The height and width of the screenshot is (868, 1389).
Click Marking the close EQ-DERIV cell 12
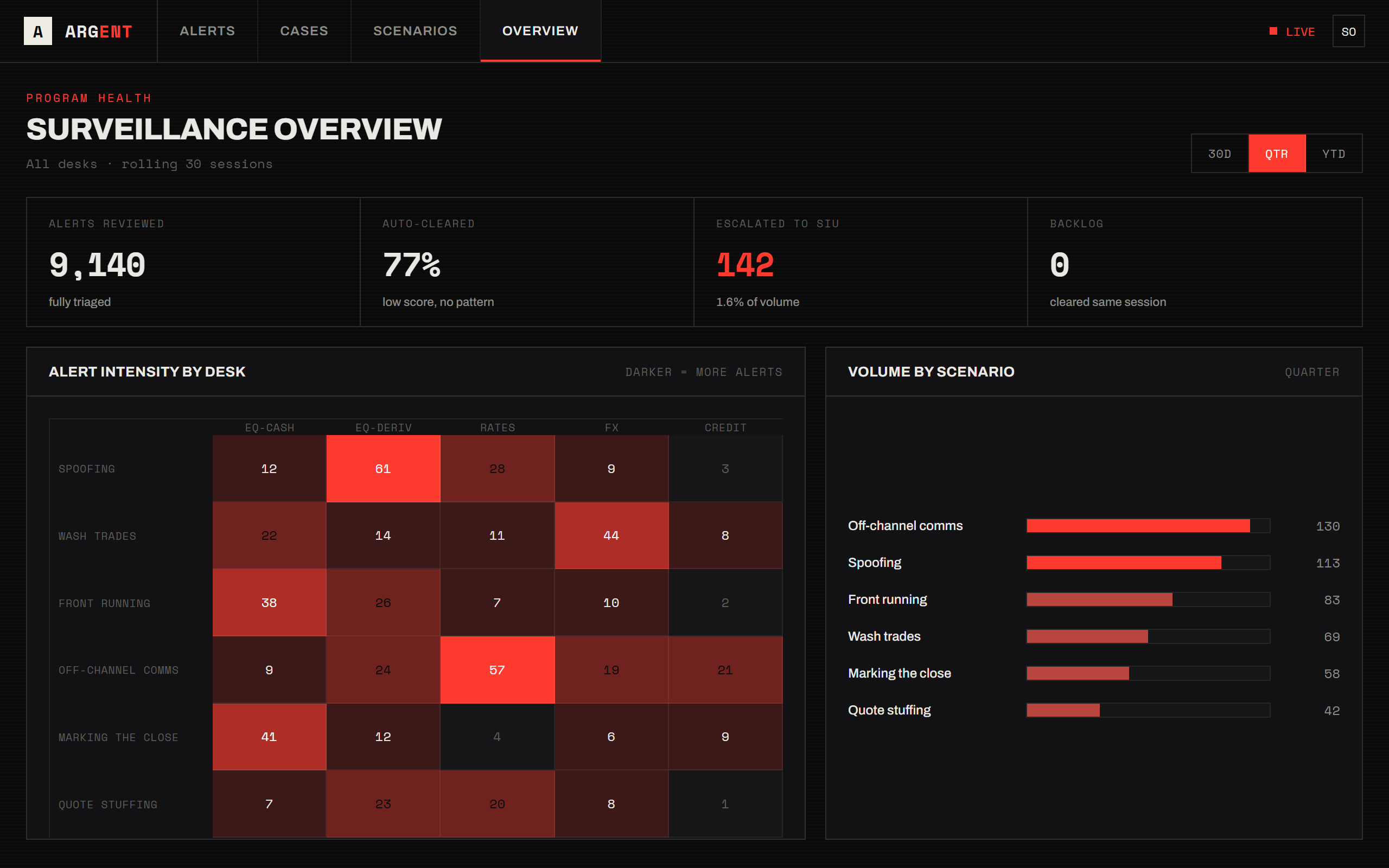tap(383, 737)
